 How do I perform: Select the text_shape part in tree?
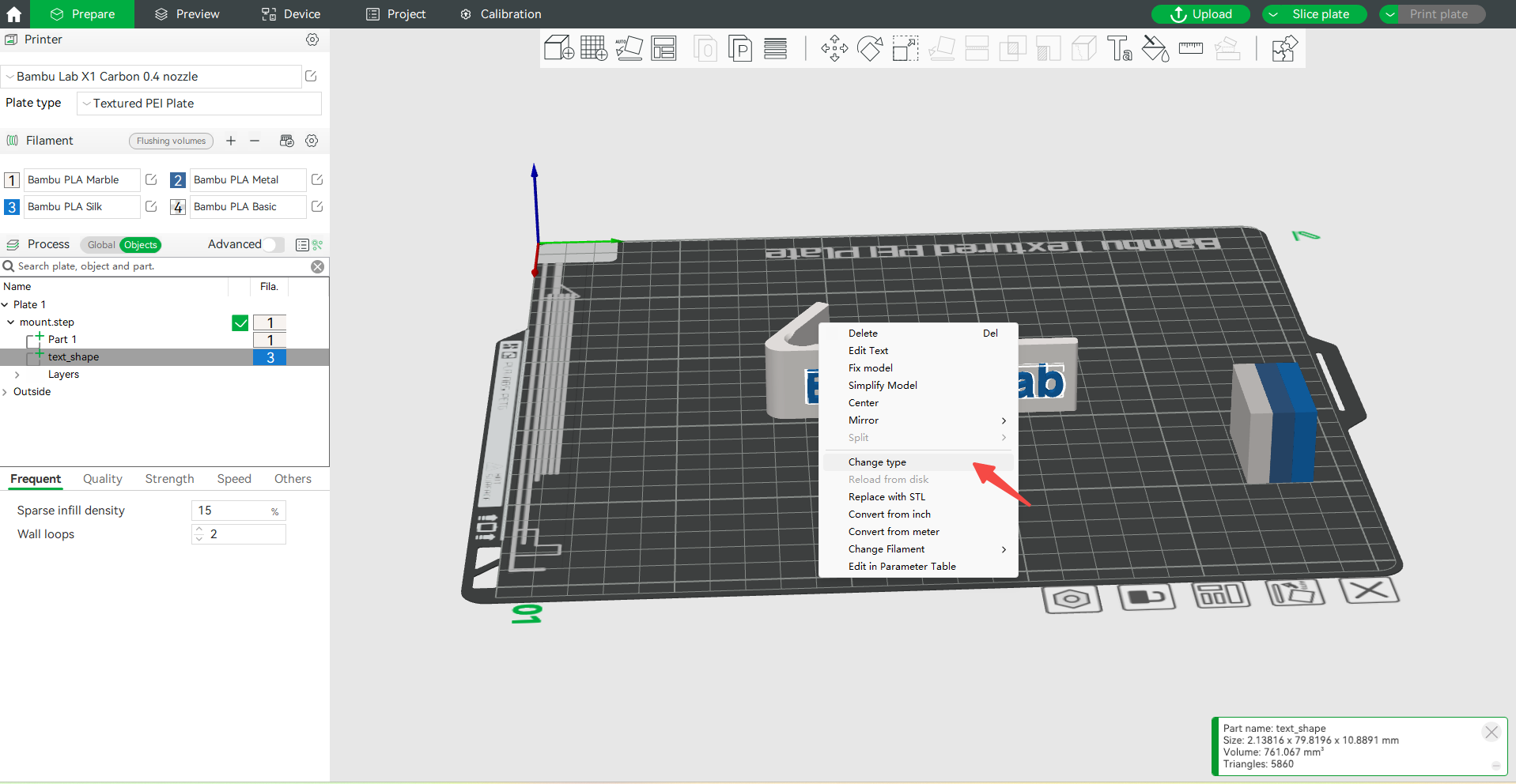coord(74,357)
